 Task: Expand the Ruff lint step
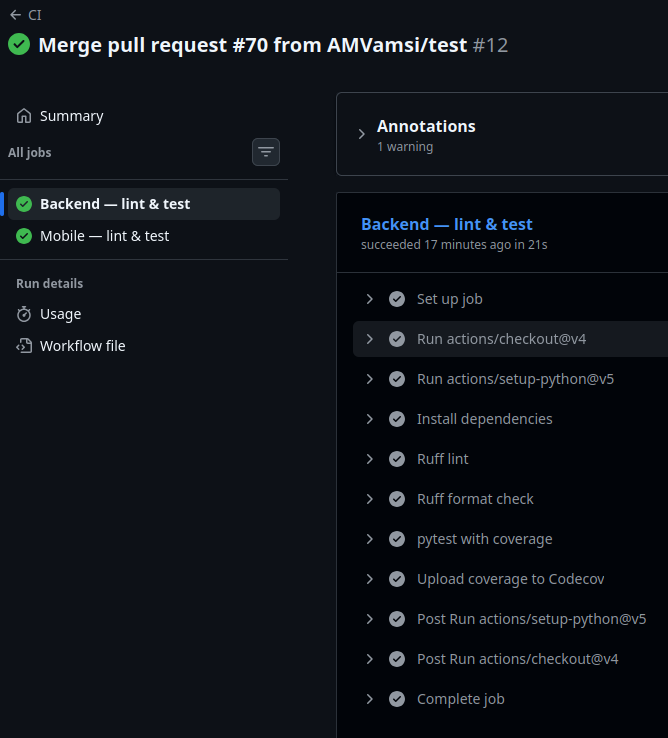click(370, 459)
